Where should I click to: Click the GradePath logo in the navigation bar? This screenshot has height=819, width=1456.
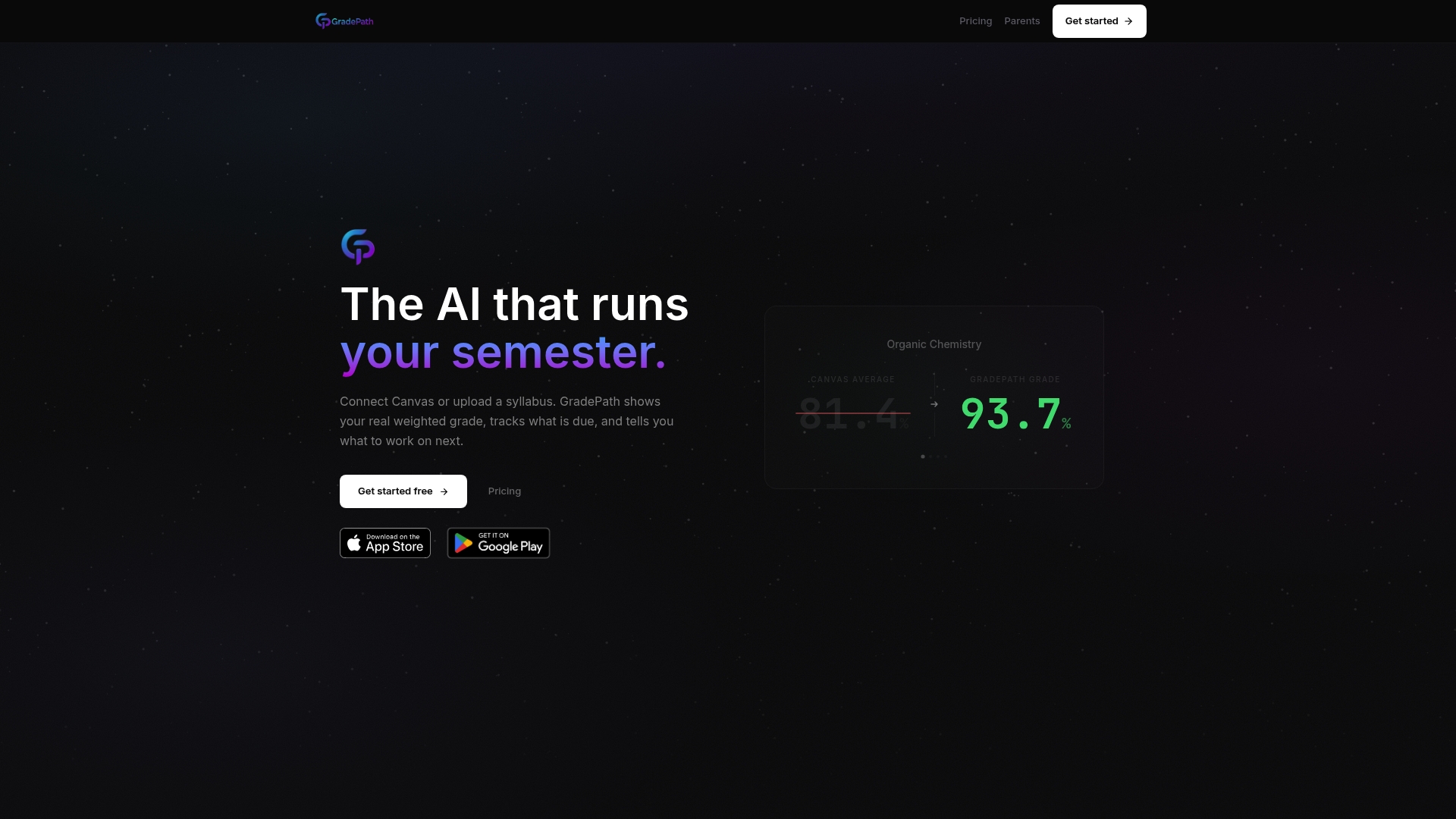coord(344,21)
